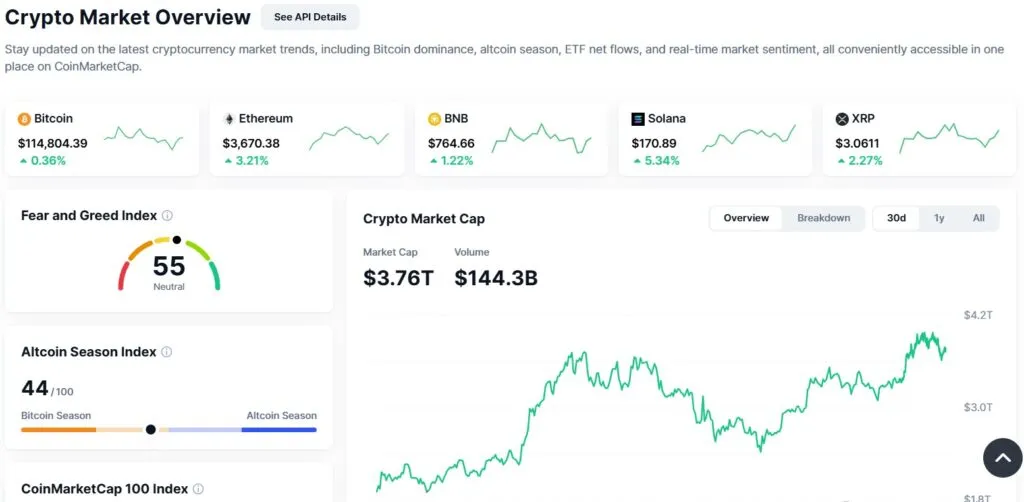The height and width of the screenshot is (502, 1024).
Task: Open CoinMarketCap 100 Index info icon
Action: click(198, 489)
